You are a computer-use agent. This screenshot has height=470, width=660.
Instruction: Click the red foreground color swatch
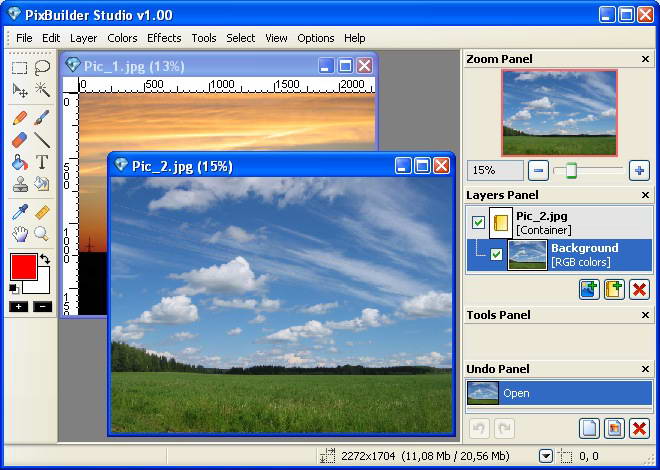point(24,266)
